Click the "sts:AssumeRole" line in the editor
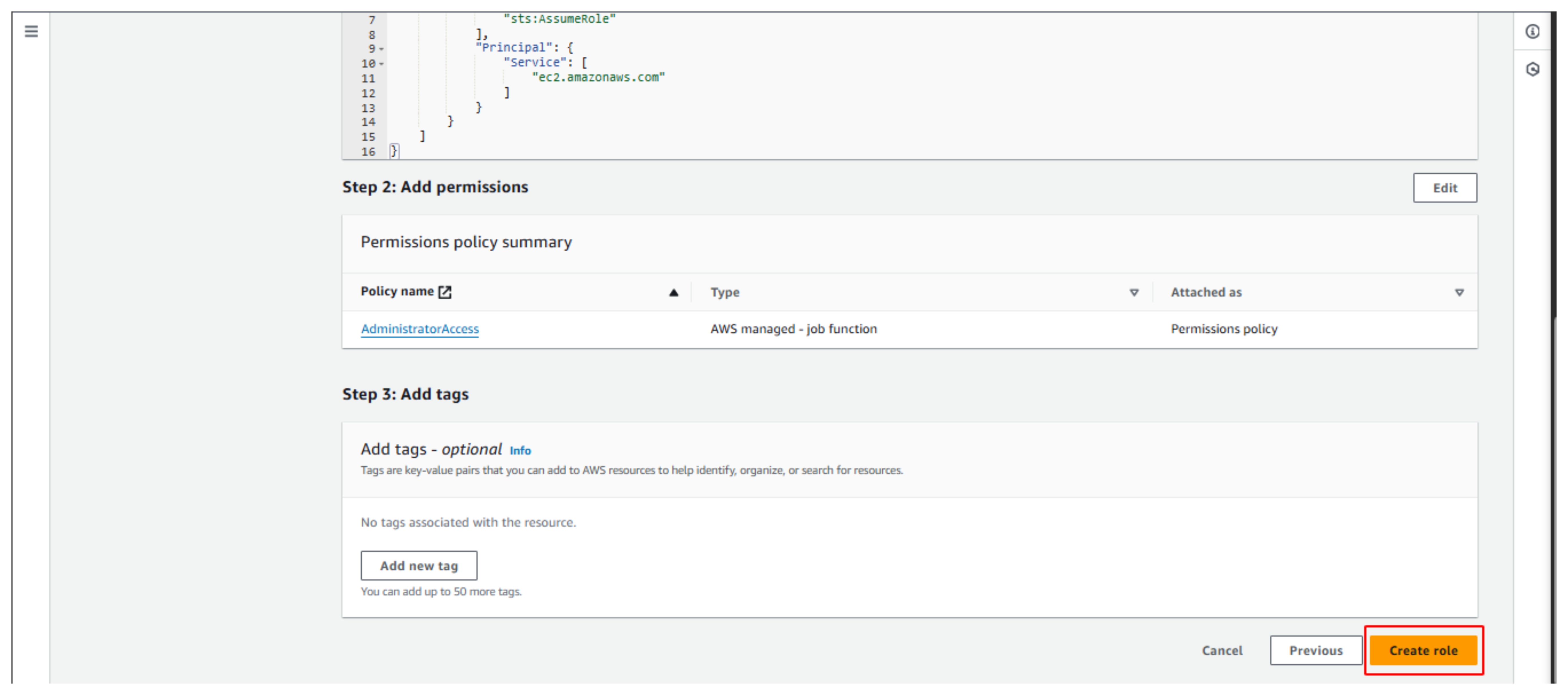Viewport: 1568px width, 695px height. (x=560, y=19)
